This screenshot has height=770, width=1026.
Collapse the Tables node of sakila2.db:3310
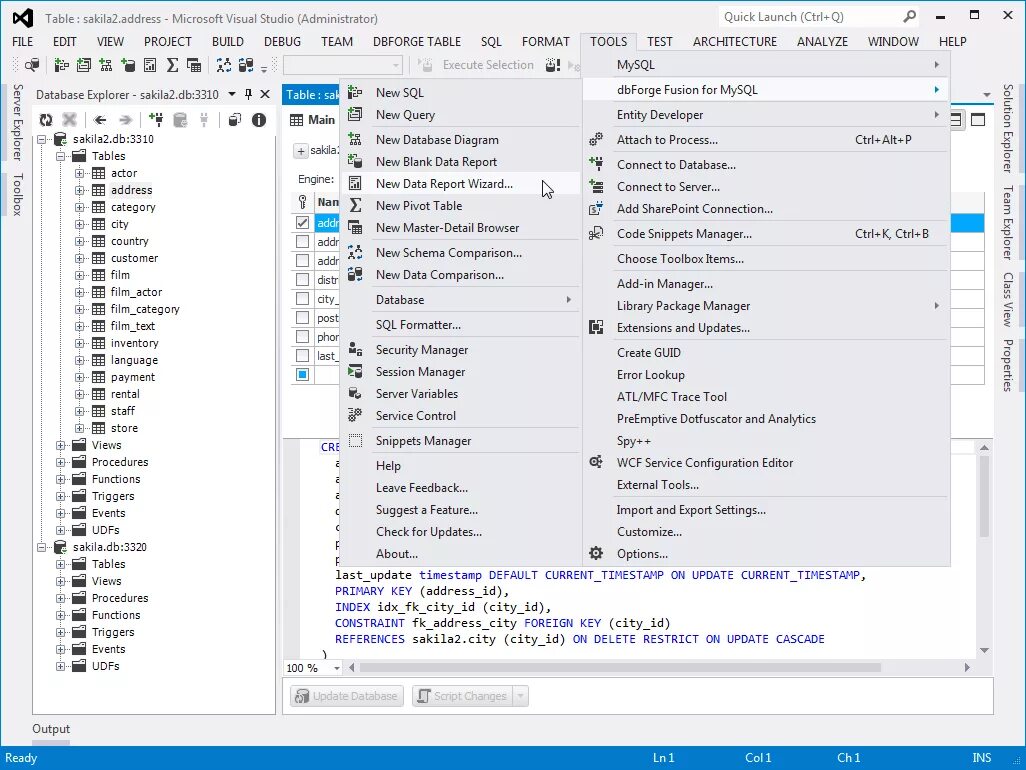point(60,155)
